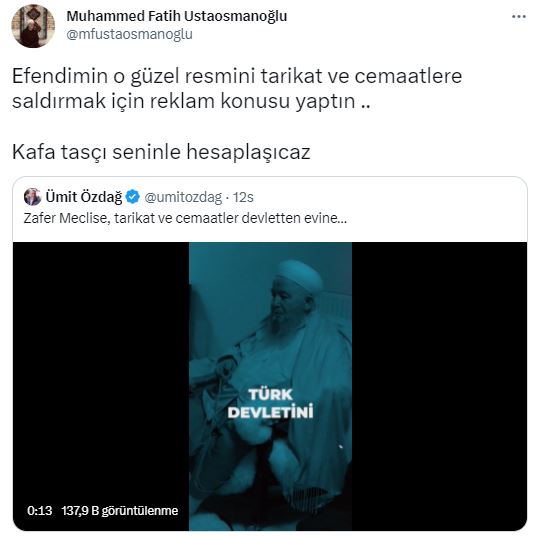Click the 0:13 video duration label
The image size is (536, 537).
click(x=40, y=511)
